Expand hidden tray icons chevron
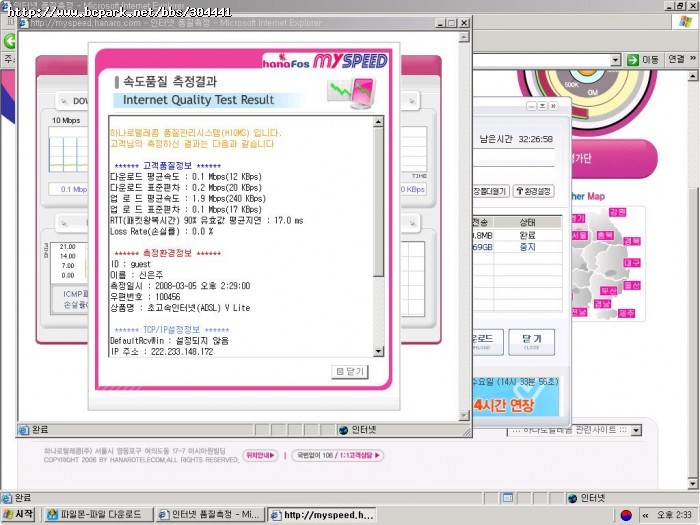 645,515
